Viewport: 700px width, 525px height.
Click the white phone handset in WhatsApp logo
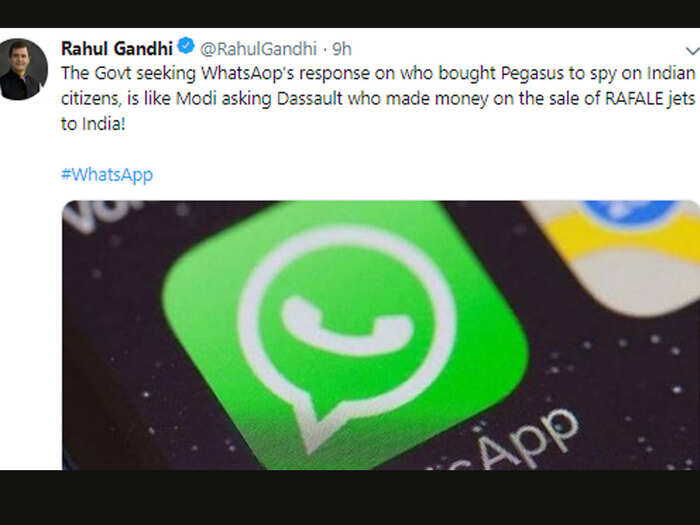coord(346,326)
